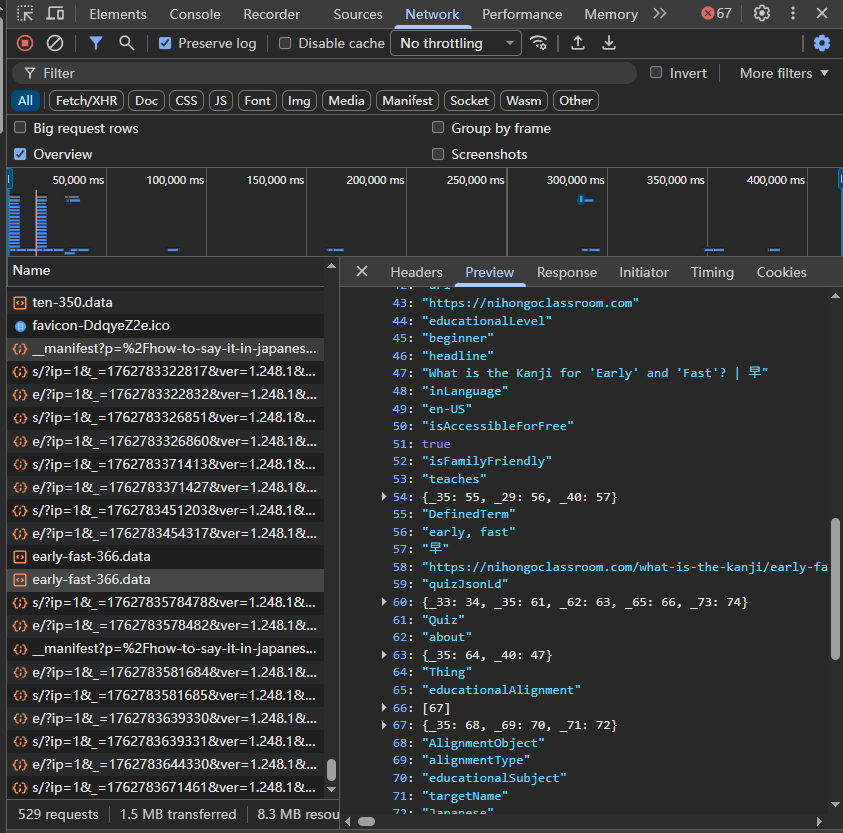
Task: Expand the JSON object on line 60
Action: tap(385, 602)
